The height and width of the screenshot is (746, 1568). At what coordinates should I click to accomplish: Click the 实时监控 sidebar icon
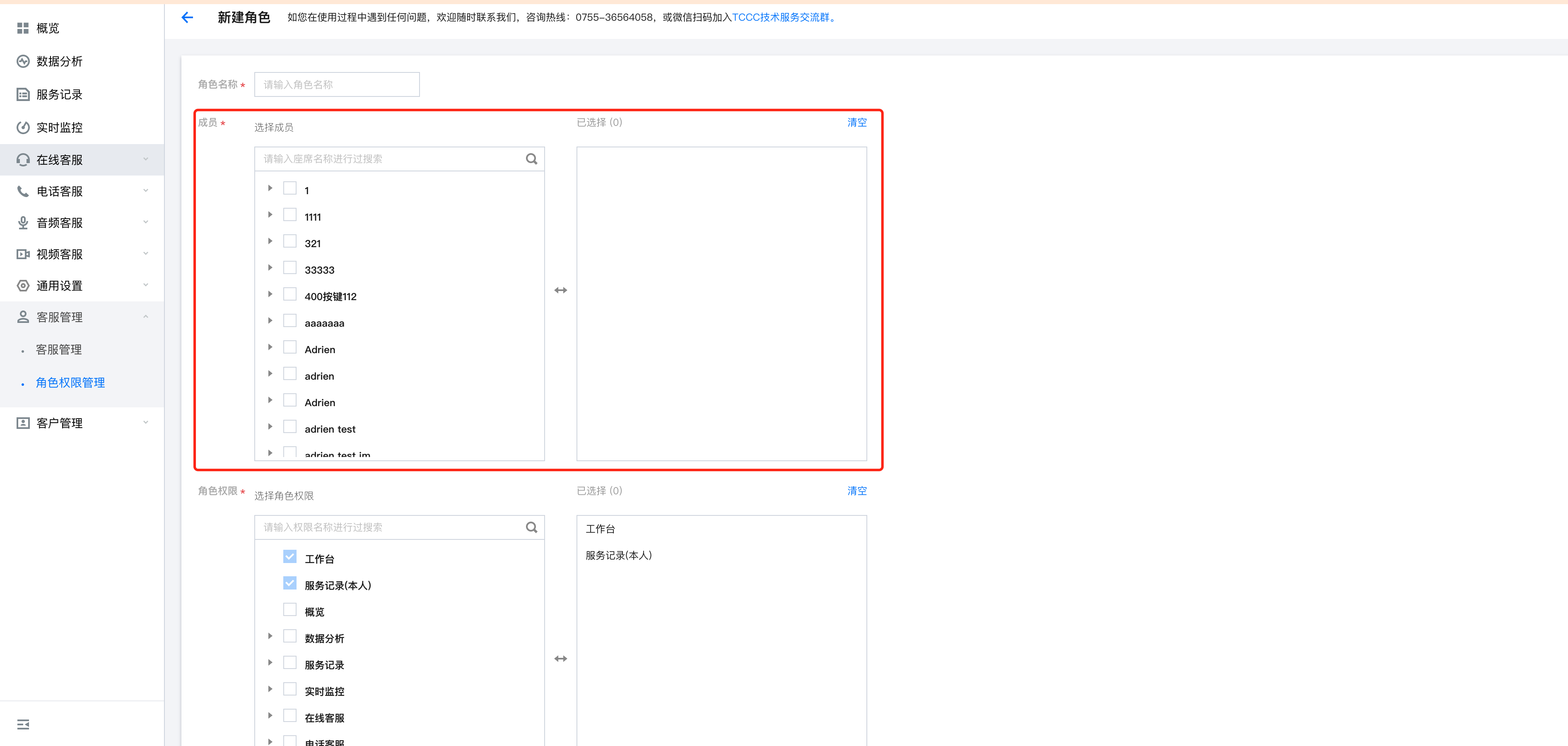[x=23, y=127]
